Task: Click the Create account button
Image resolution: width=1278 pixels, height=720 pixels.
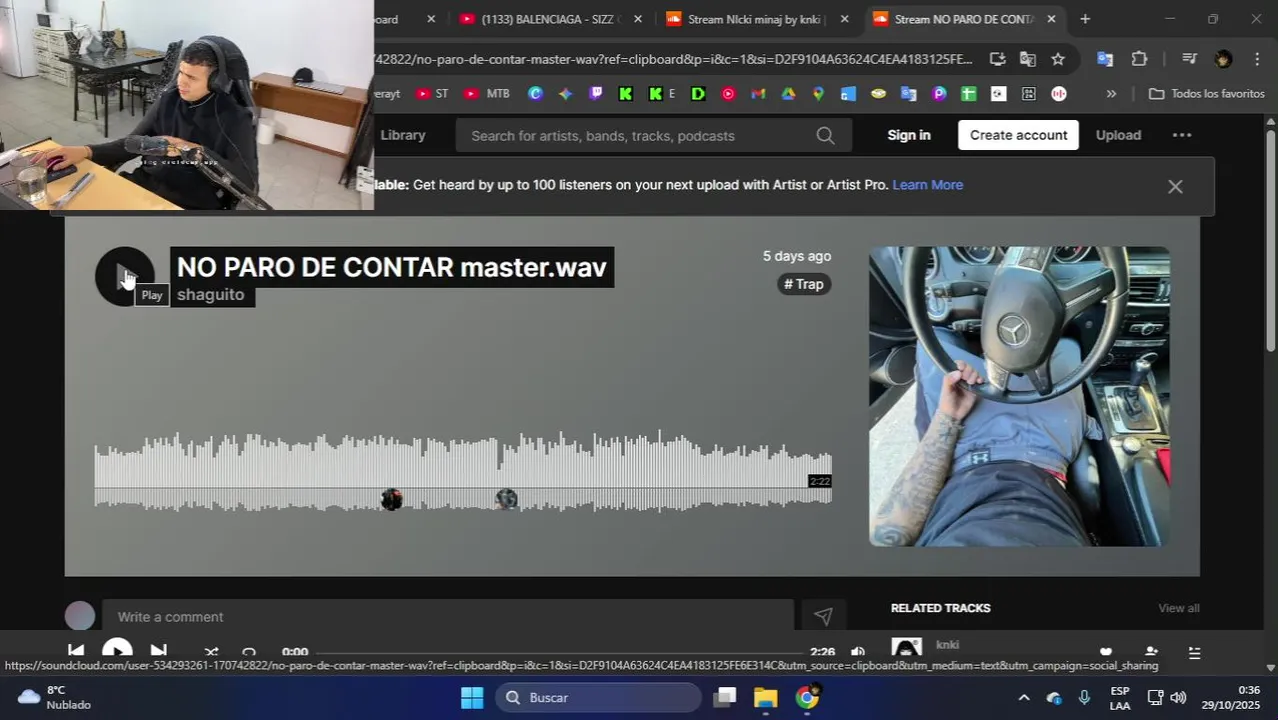Action: click(1018, 135)
